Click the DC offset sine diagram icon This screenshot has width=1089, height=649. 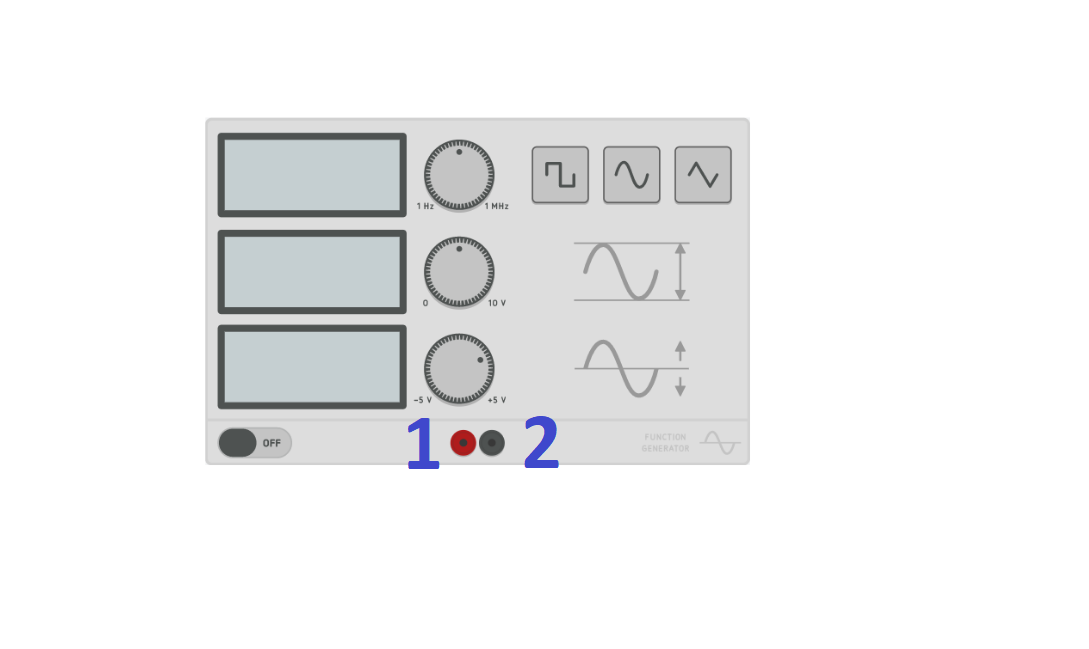(631, 368)
